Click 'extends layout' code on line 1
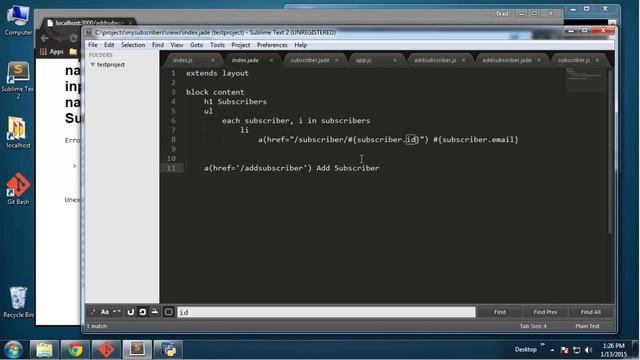 coord(217,73)
